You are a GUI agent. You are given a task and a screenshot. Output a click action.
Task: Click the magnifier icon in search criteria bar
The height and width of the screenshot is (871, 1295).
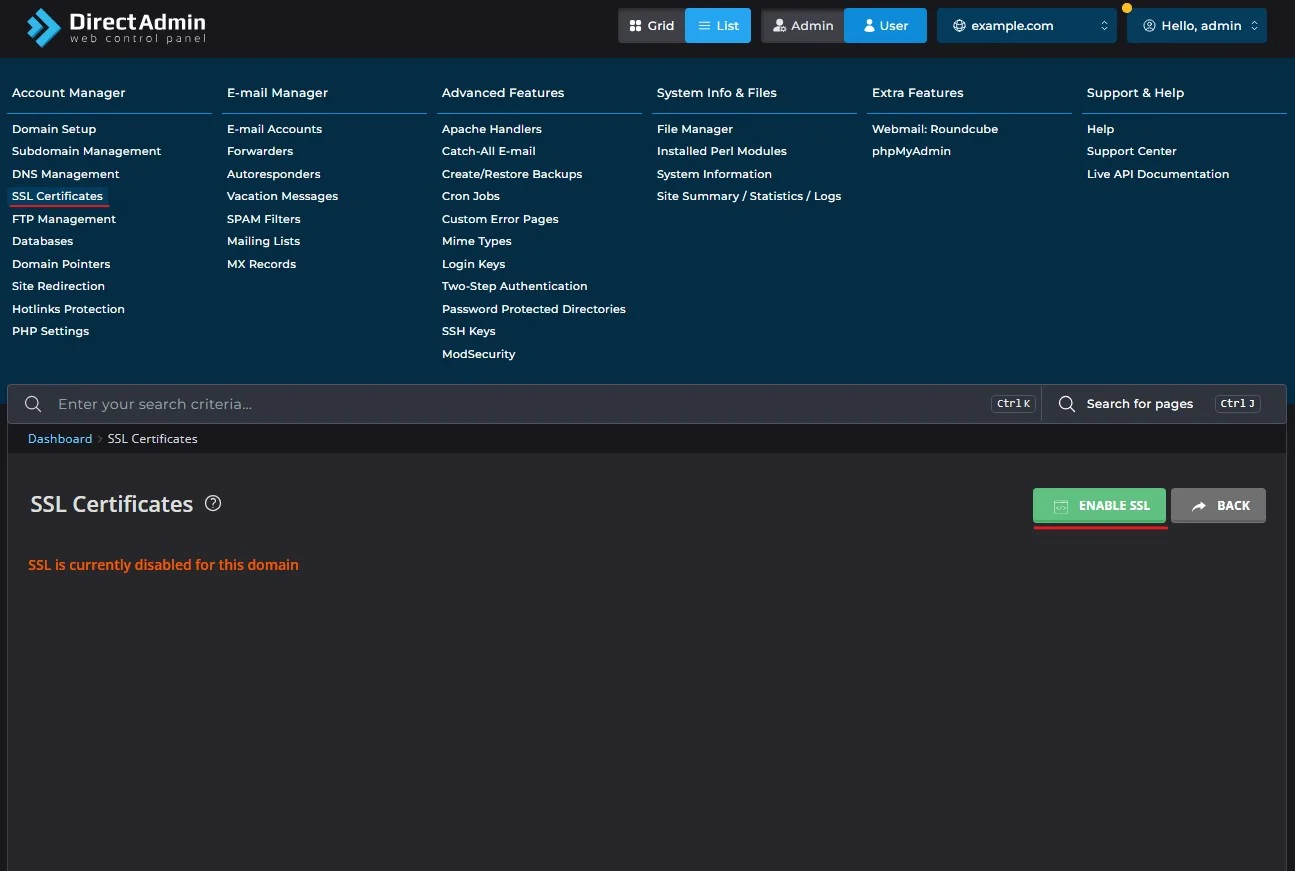tap(33, 404)
